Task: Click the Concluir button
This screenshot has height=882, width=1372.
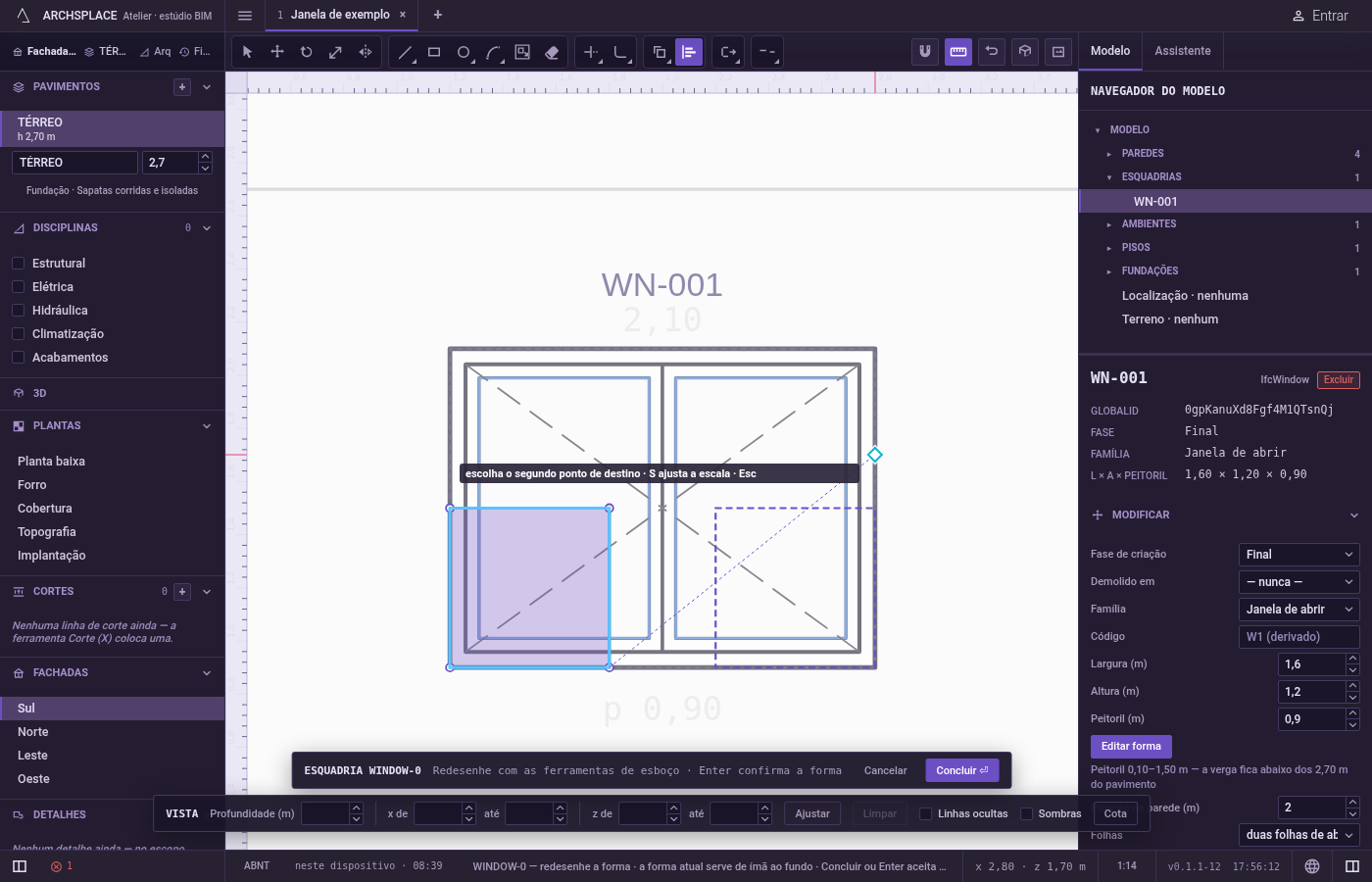Action: tap(962, 770)
